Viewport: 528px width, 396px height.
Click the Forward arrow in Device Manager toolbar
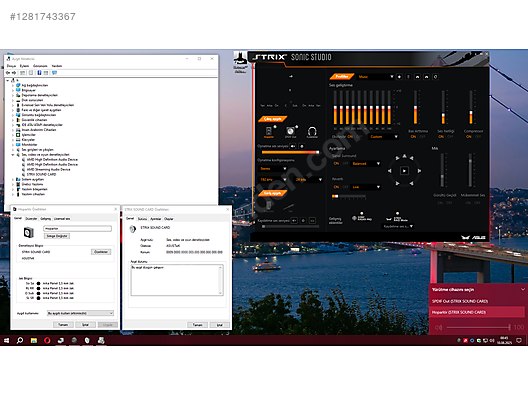point(14,73)
